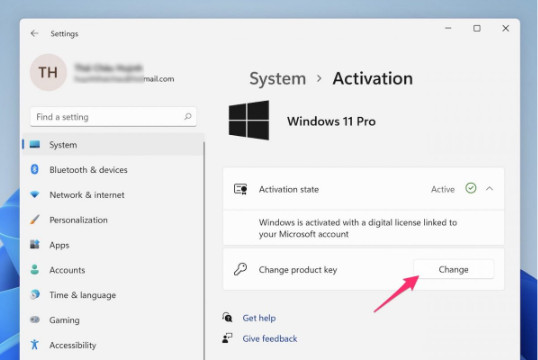Click the 'Windows 11 Pro' edition text
The width and height of the screenshot is (538, 360).
point(331,121)
